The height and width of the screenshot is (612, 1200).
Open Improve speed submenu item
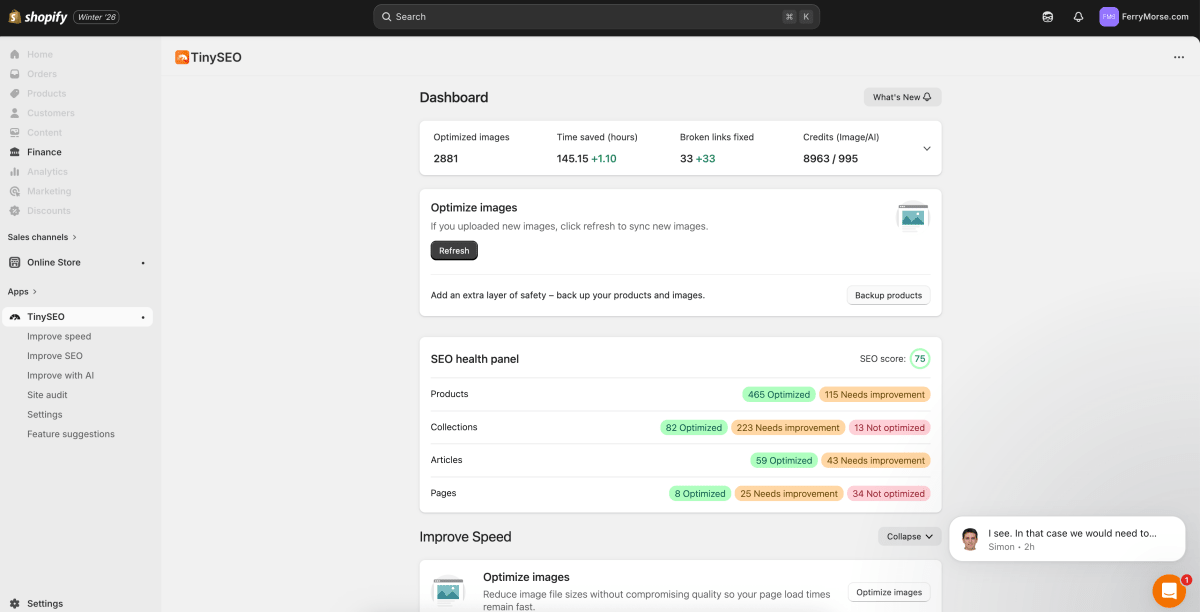[x=59, y=336]
